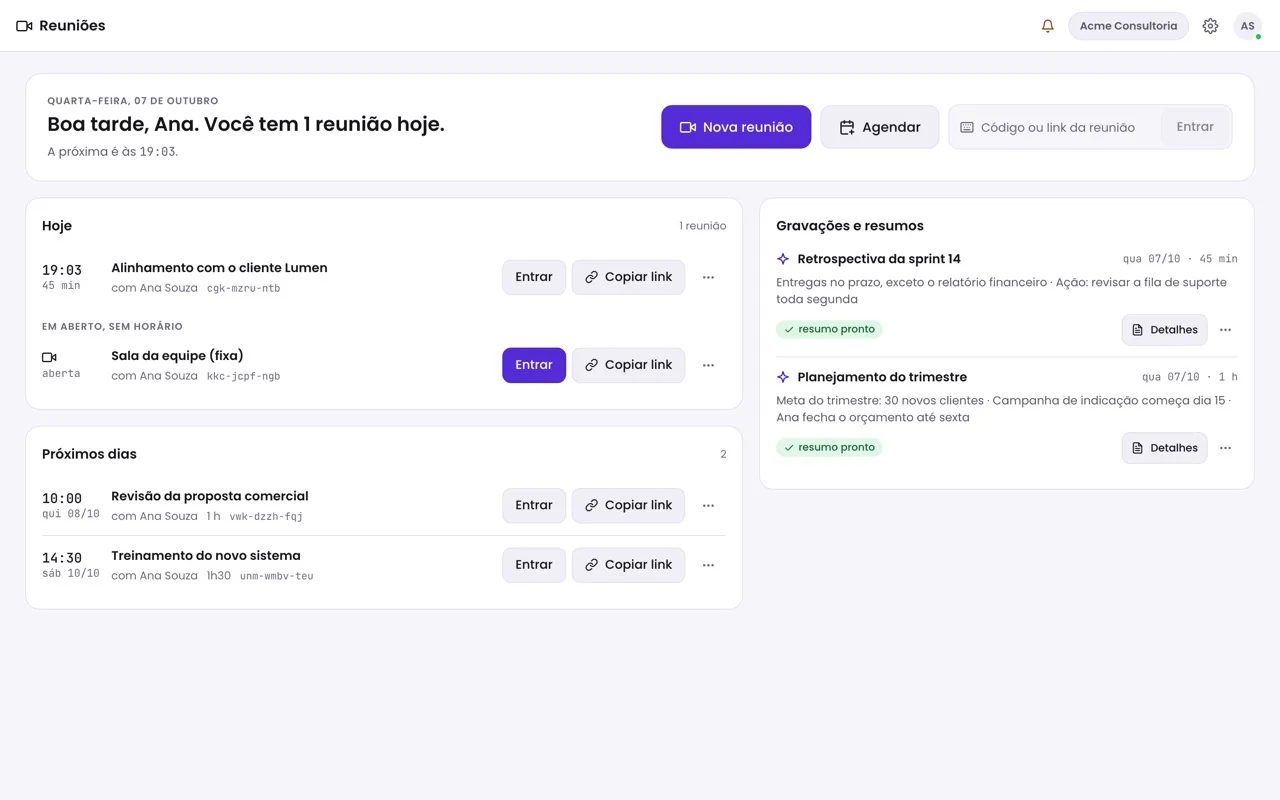Click the meeting code kkc-jcpf-ngb

point(244,376)
